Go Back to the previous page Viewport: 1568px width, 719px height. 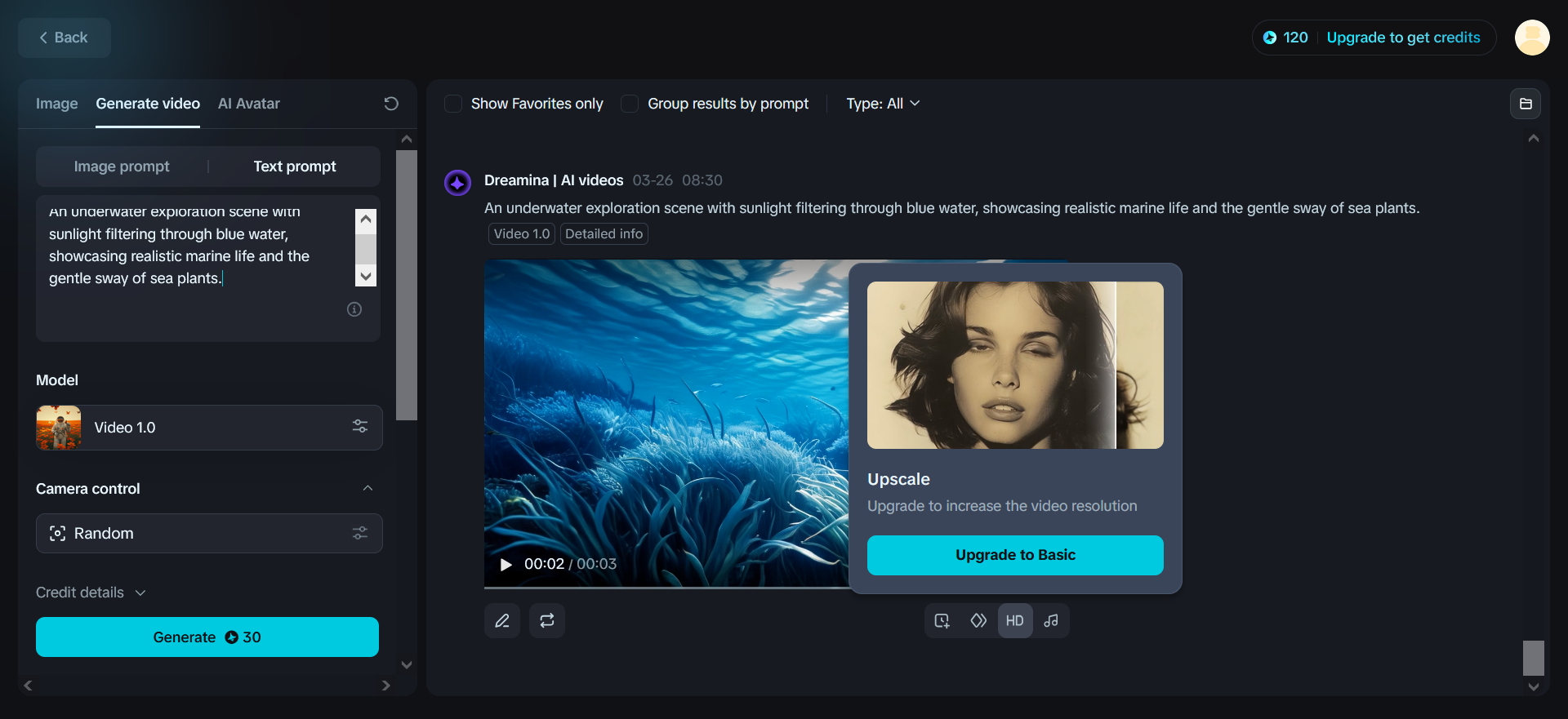[65, 38]
